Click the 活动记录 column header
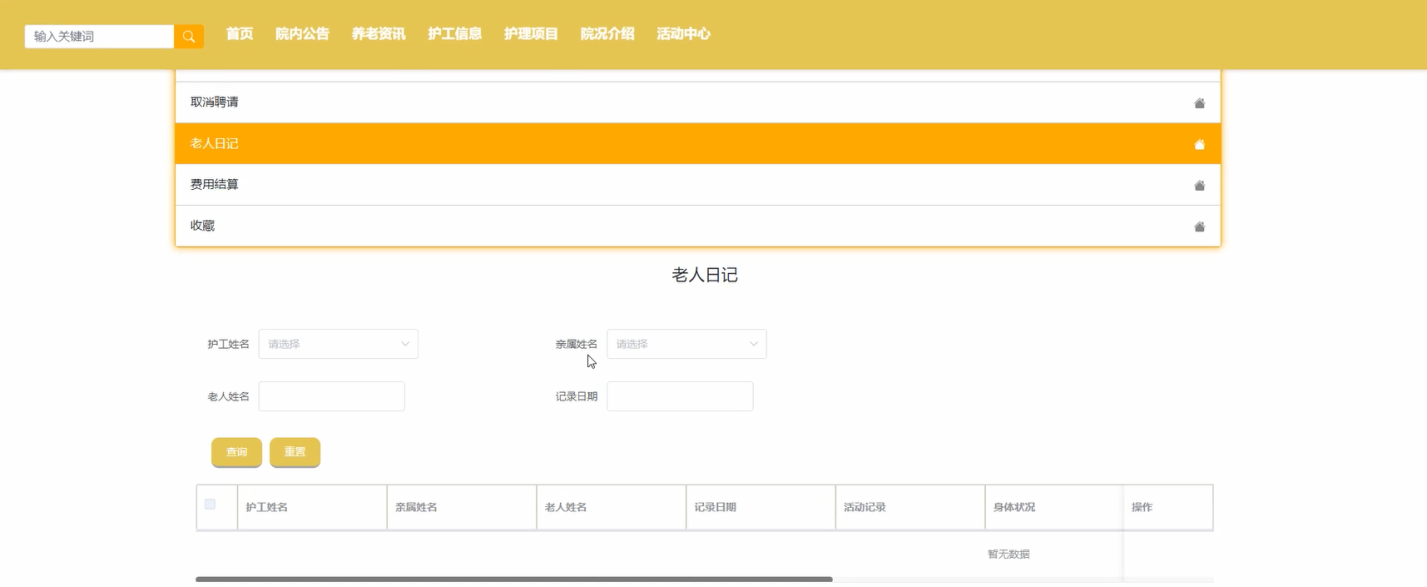The image size is (1427, 587). pos(910,507)
